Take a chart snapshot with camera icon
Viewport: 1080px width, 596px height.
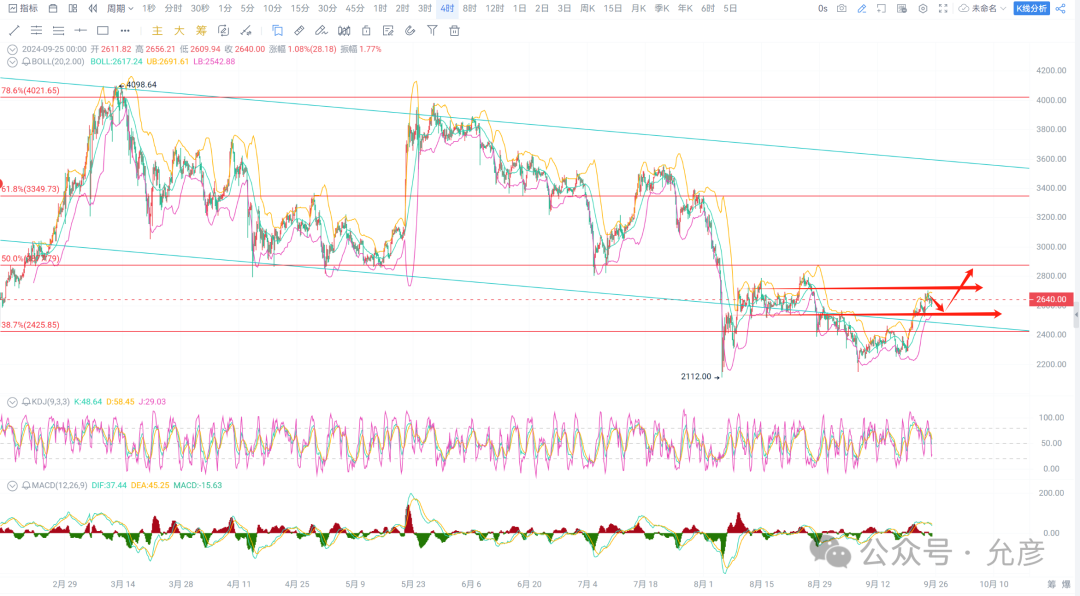[x=842, y=8]
